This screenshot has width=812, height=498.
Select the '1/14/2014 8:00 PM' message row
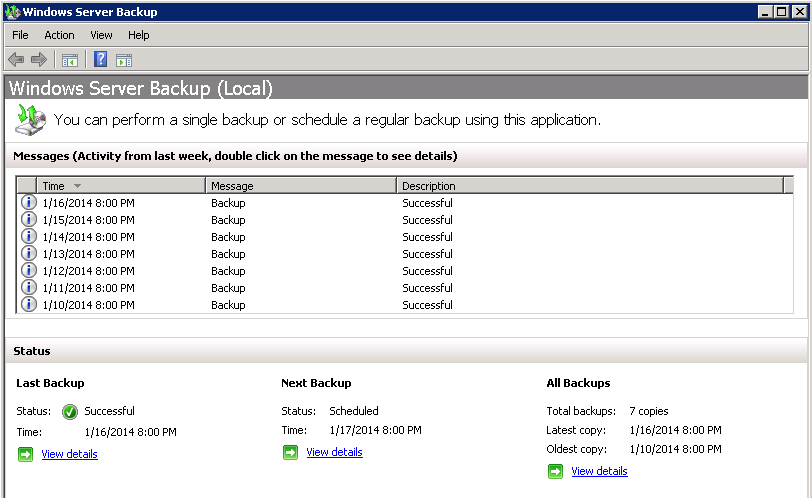[x=405, y=237]
